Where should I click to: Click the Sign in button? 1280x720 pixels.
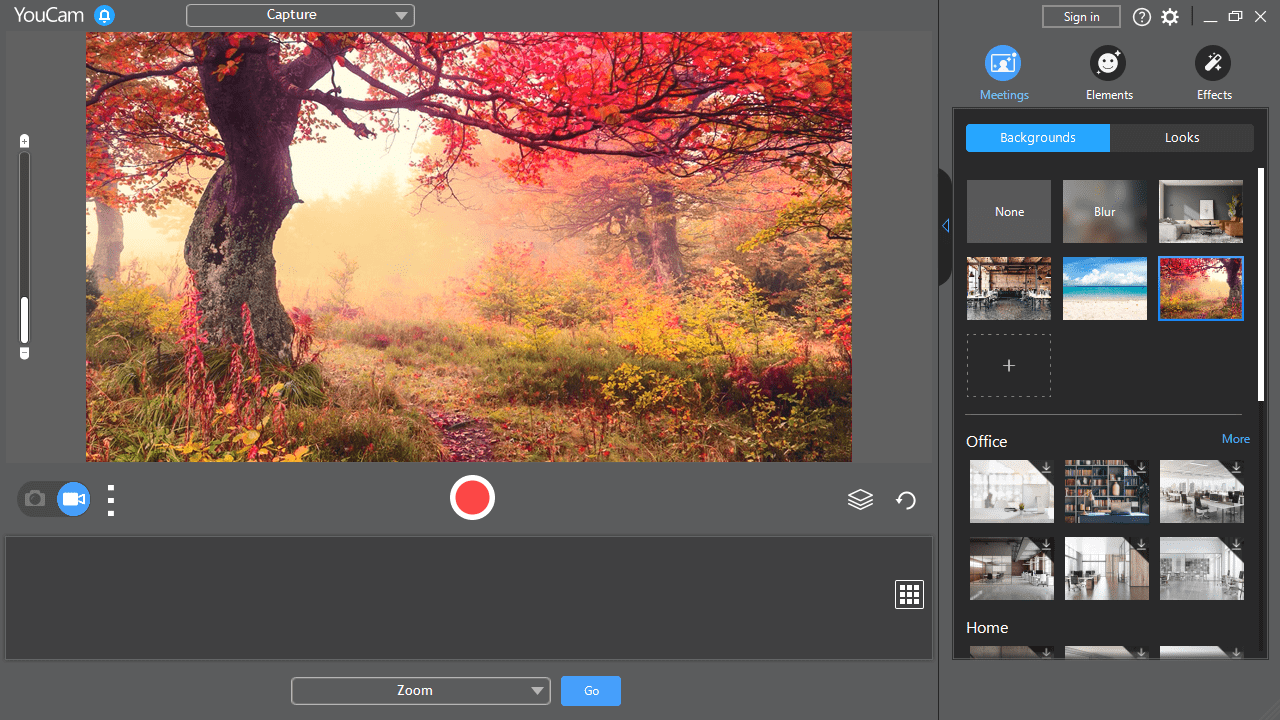pyautogui.click(x=1081, y=16)
